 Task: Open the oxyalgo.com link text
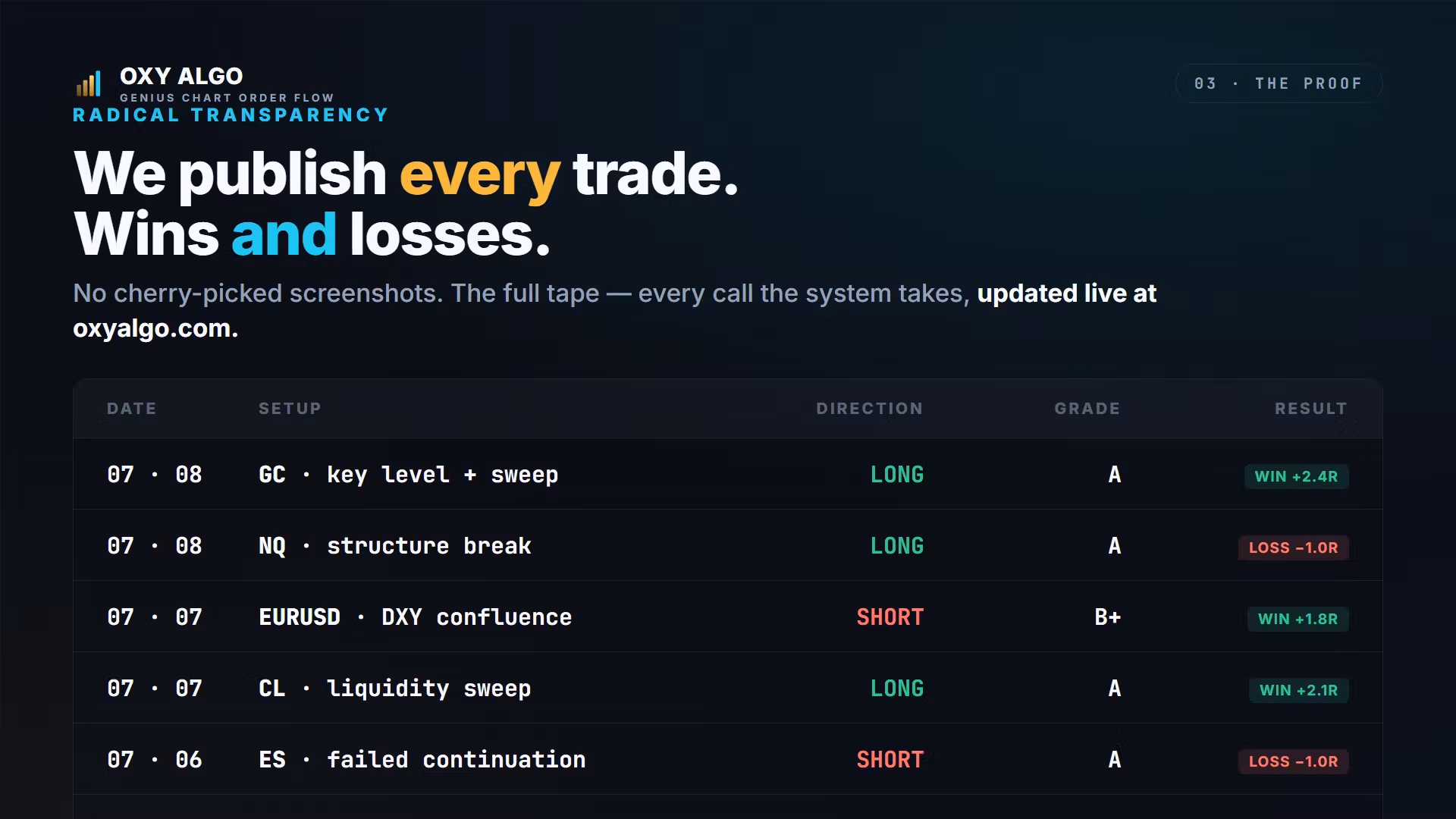(155, 328)
